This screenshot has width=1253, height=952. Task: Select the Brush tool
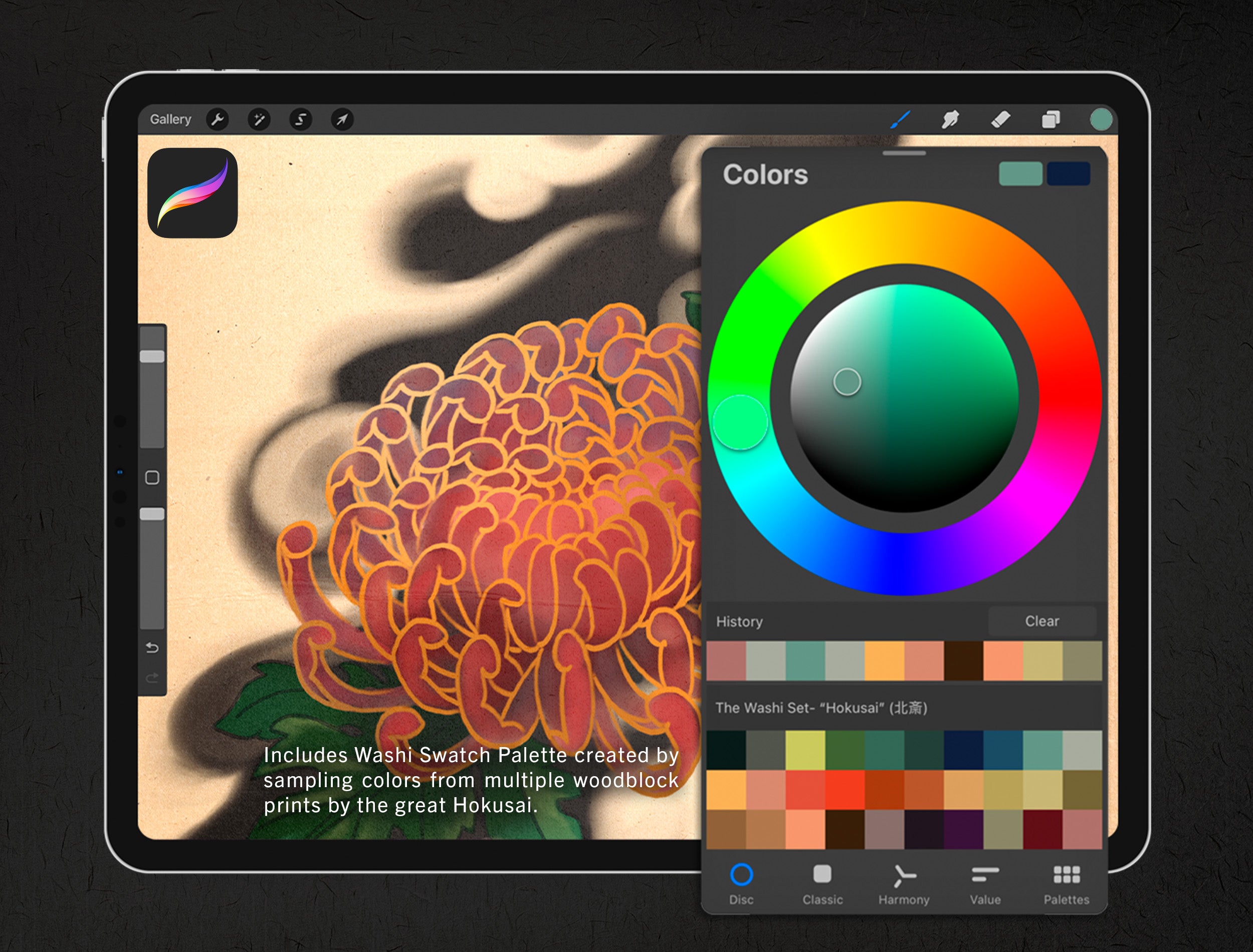tap(900, 120)
